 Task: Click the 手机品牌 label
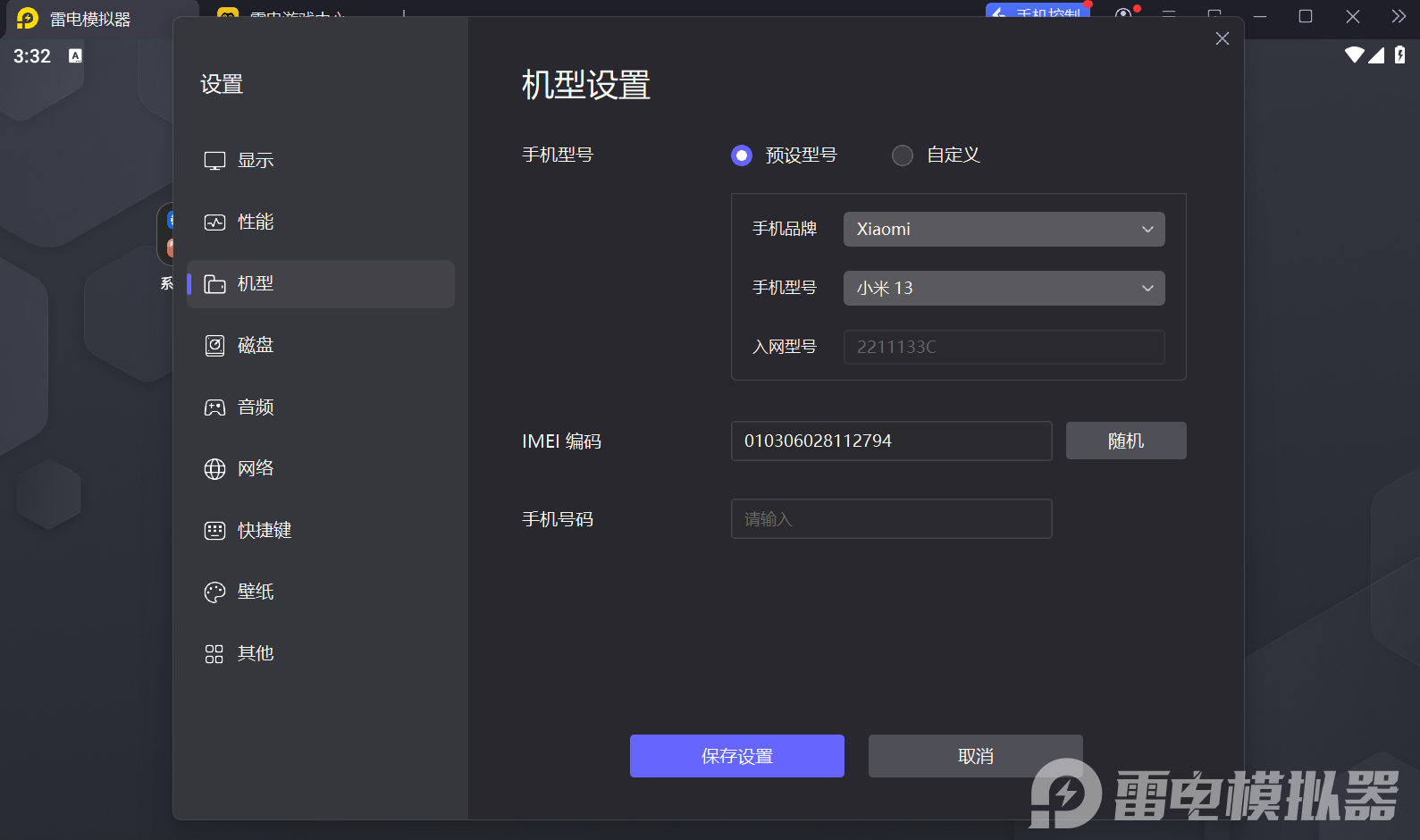(785, 230)
